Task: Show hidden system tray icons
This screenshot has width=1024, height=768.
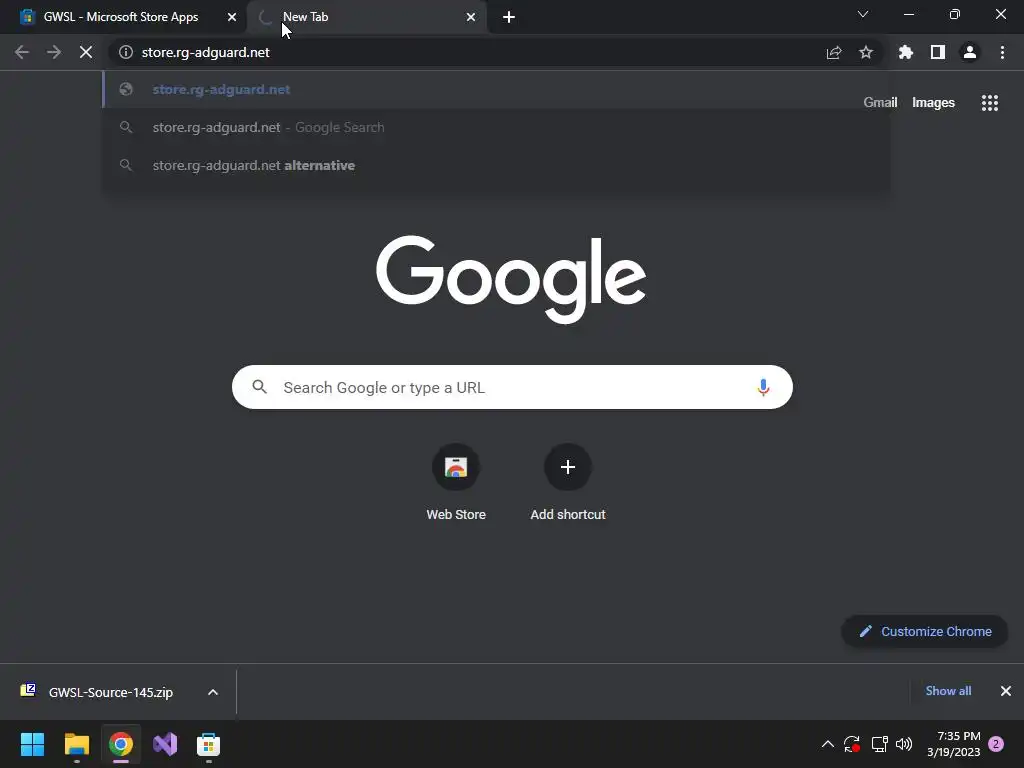Action: pyautogui.click(x=827, y=744)
